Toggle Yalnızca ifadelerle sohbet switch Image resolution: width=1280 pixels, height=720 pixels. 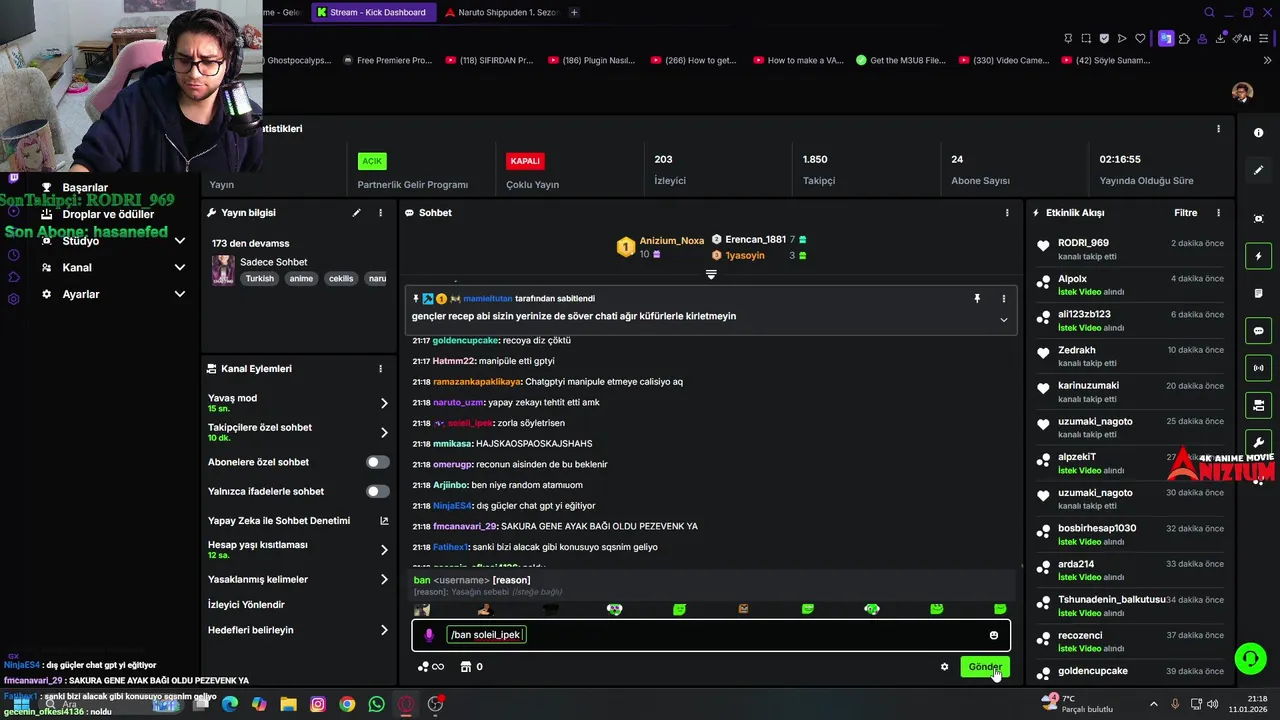click(x=378, y=491)
